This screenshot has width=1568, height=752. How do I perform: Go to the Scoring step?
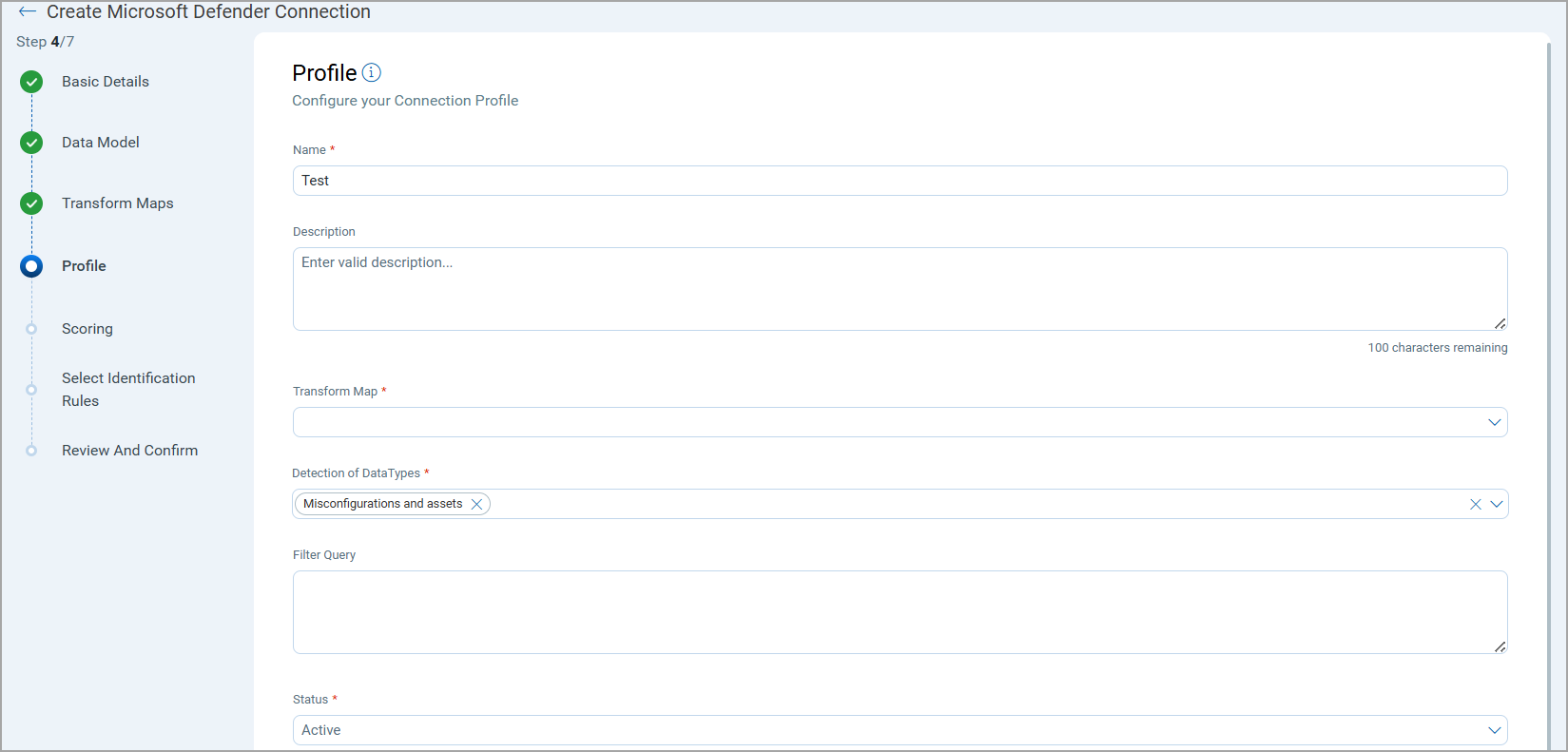pyautogui.click(x=87, y=329)
